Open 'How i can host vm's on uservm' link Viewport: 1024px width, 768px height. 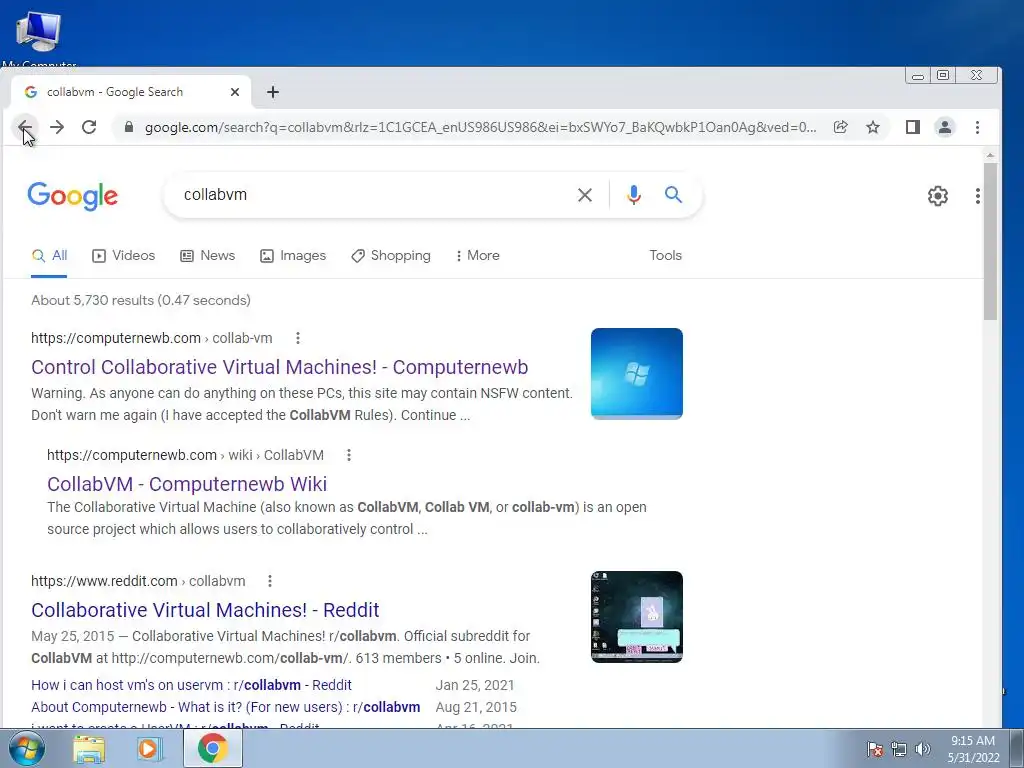coord(191,685)
